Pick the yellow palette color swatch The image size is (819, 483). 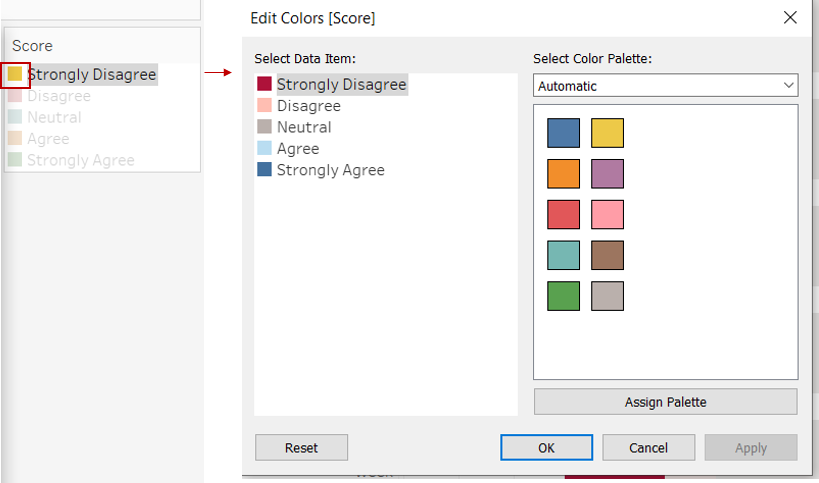coord(607,133)
